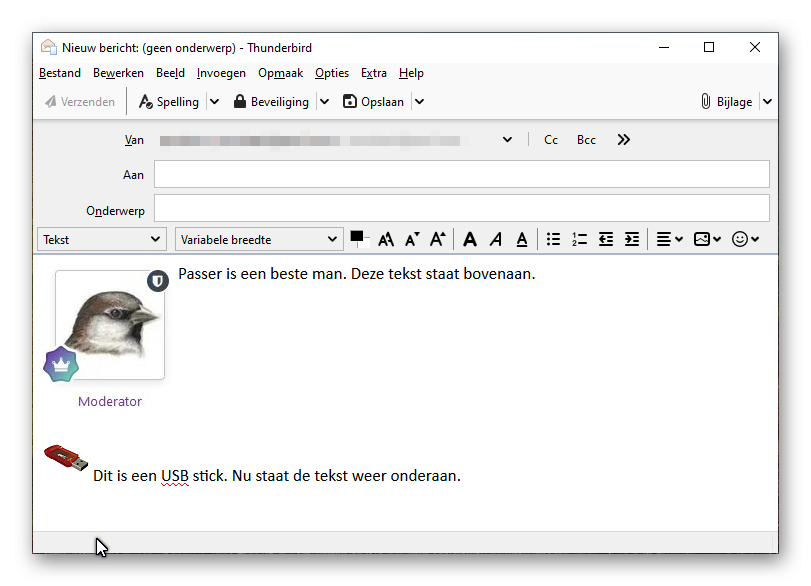811x586 pixels.
Task: Expand the Spelling dropdown arrow
Action: [215, 102]
